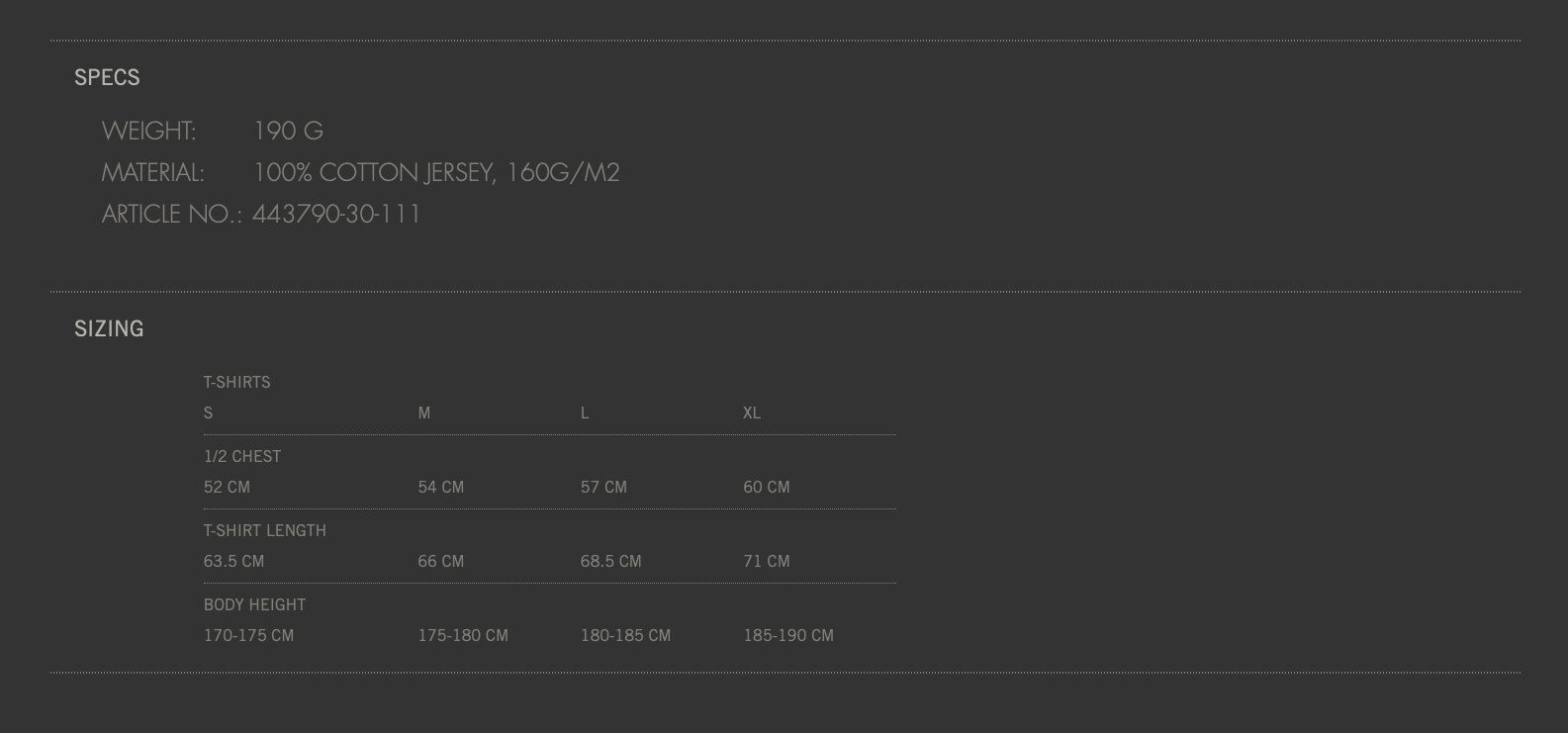The height and width of the screenshot is (733, 1568).
Task: Click the L size column header
Action: tap(585, 412)
